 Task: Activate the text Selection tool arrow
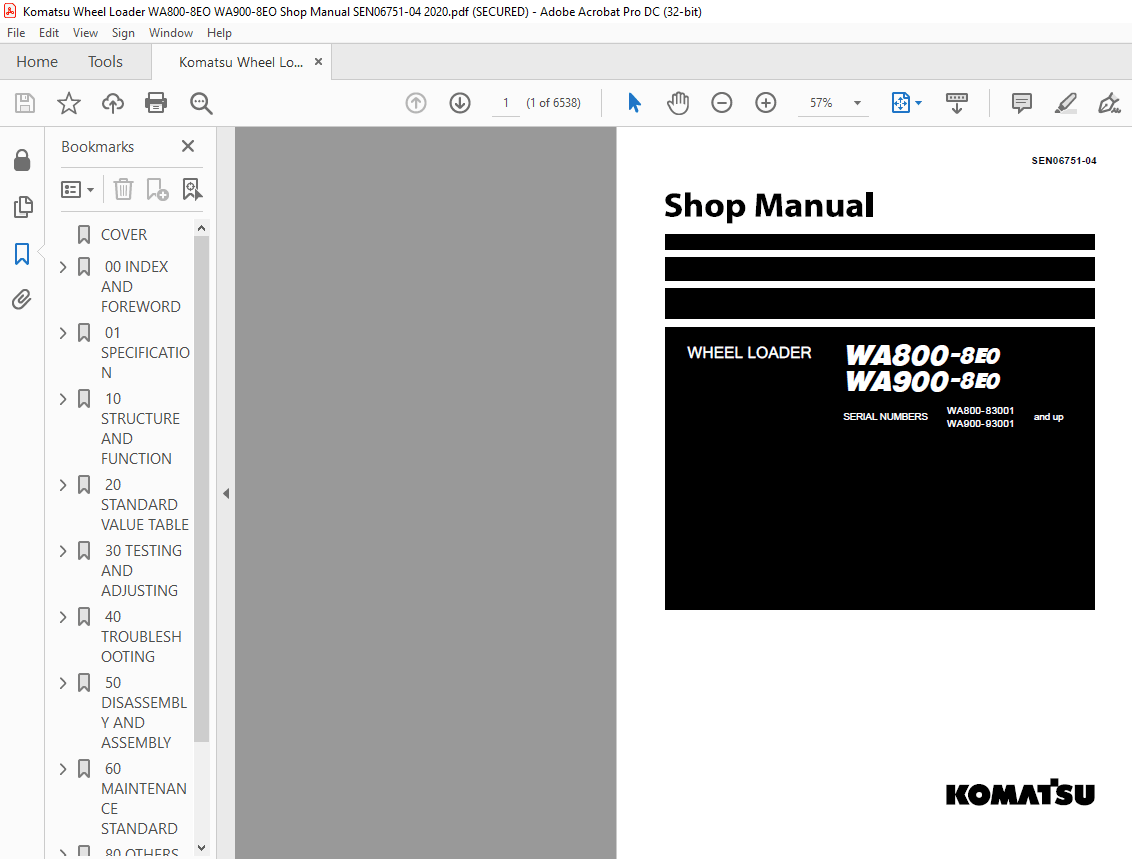[x=634, y=102]
